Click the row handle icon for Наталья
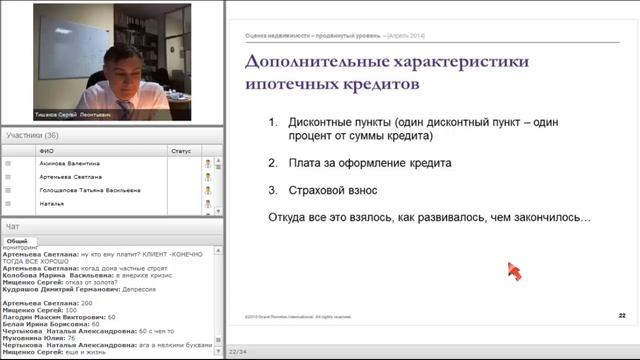The width and height of the screenshot is (640, 360). click(8, 204)
